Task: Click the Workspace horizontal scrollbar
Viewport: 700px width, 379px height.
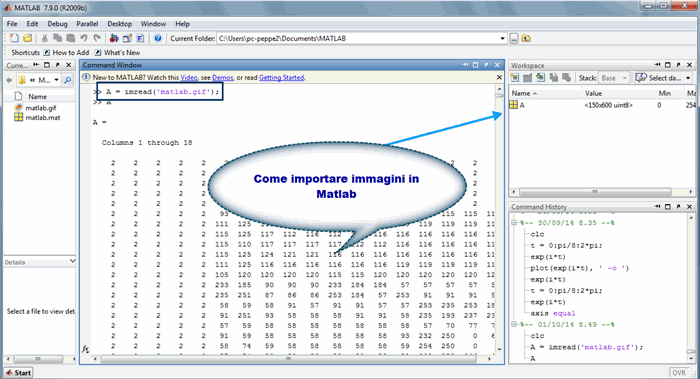Action: pyautogui.click(x=602, y=192)
